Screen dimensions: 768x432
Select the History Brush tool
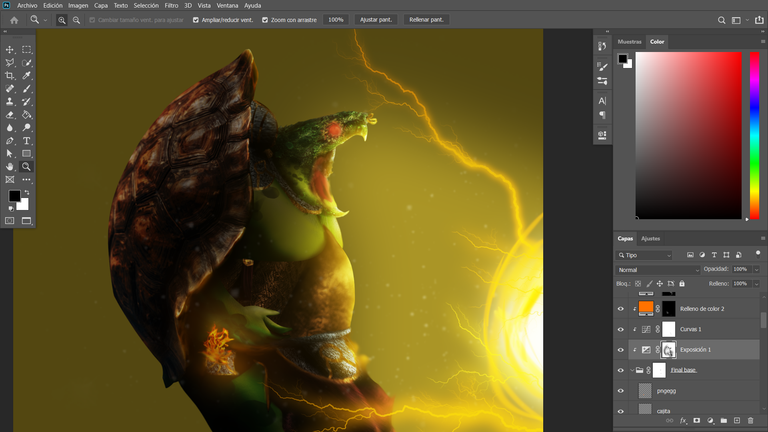26,101
